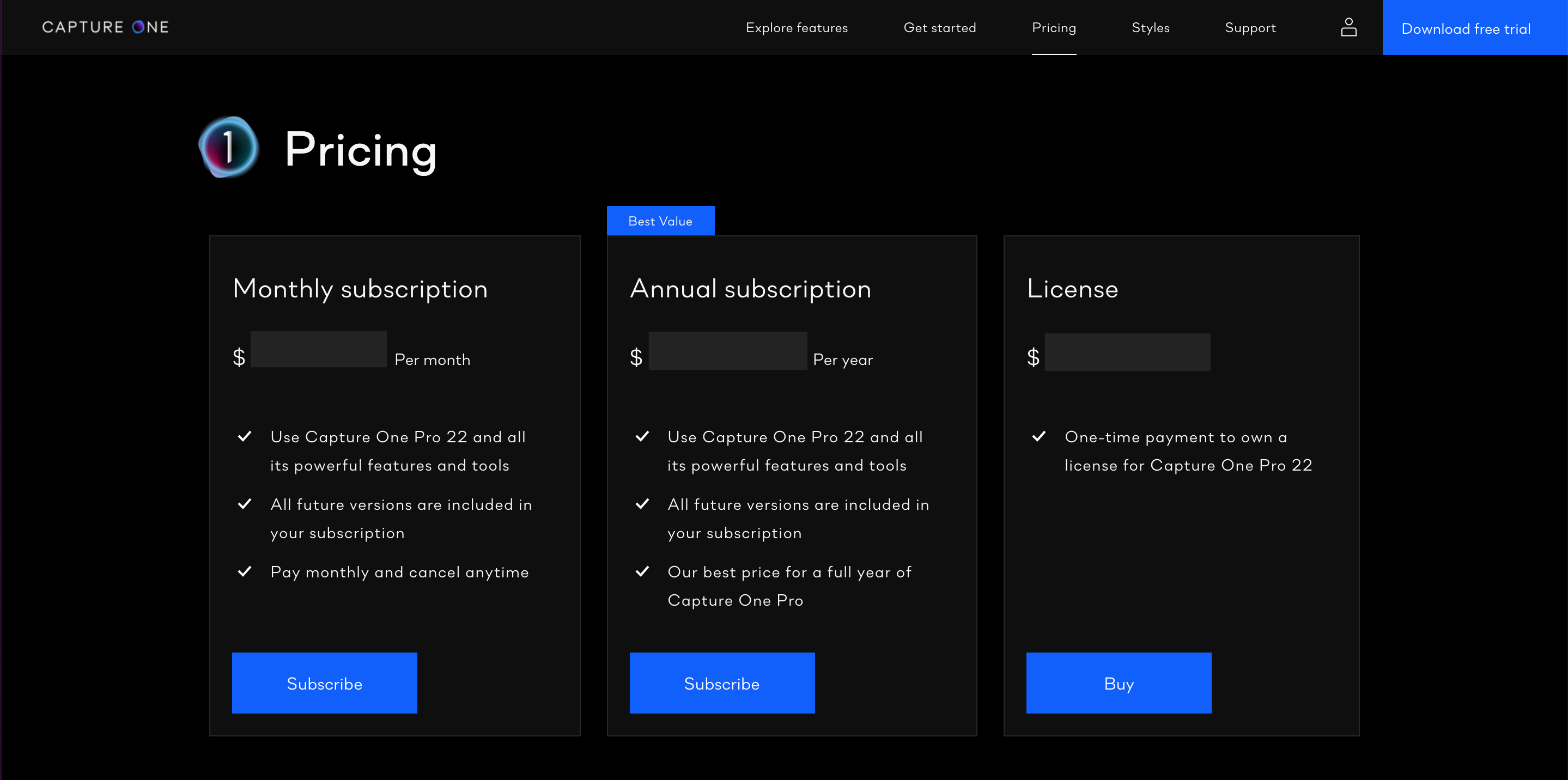This screenshot has height=780, width=1568.
Task: Click the Monthly subscription heading
Action: click(360, 289)
